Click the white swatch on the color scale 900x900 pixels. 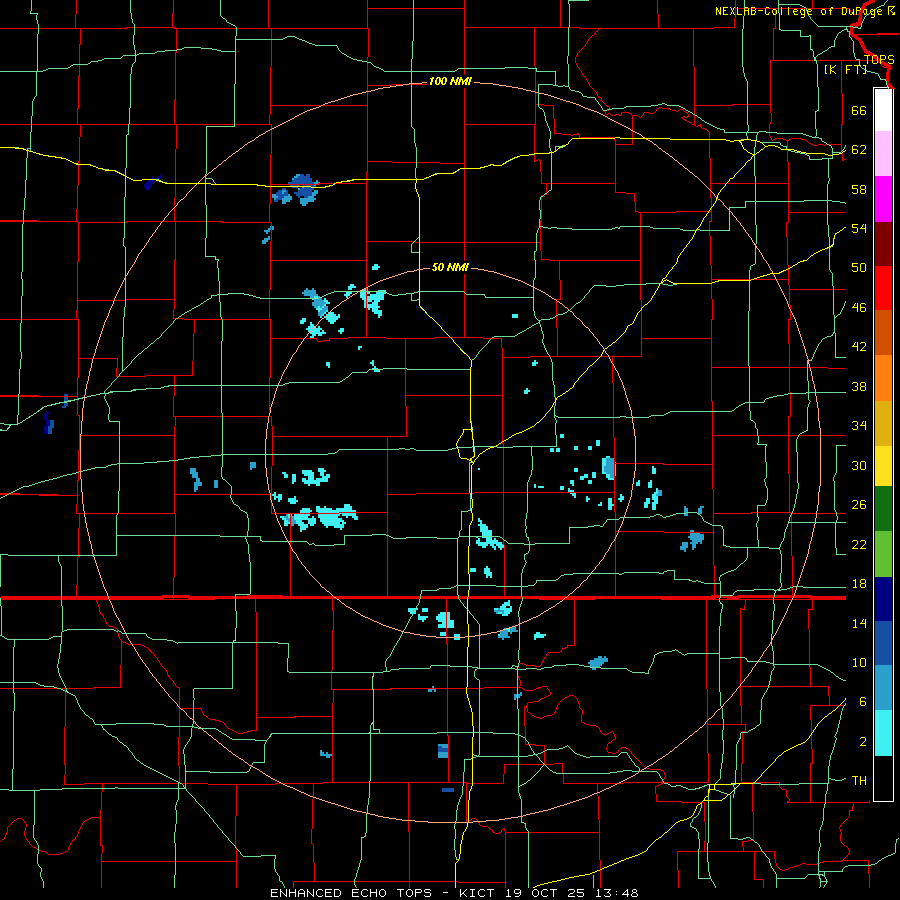pos(883,110)
